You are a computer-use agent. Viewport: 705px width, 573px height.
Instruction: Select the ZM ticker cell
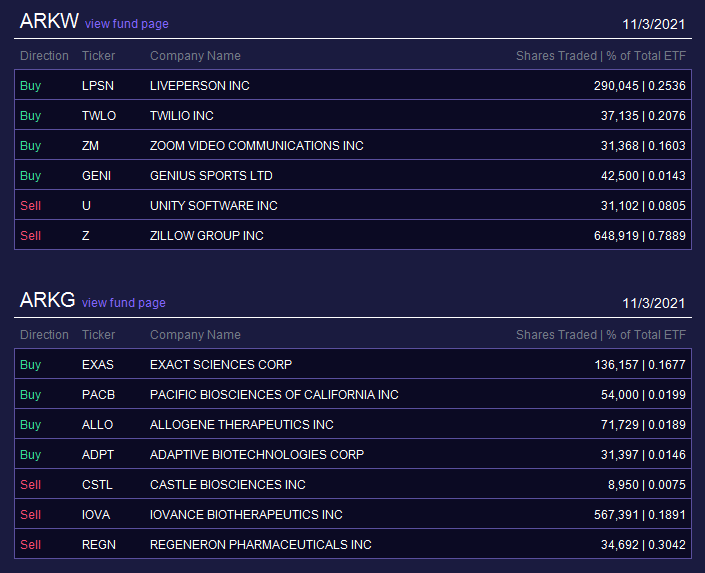coord(90,146)
